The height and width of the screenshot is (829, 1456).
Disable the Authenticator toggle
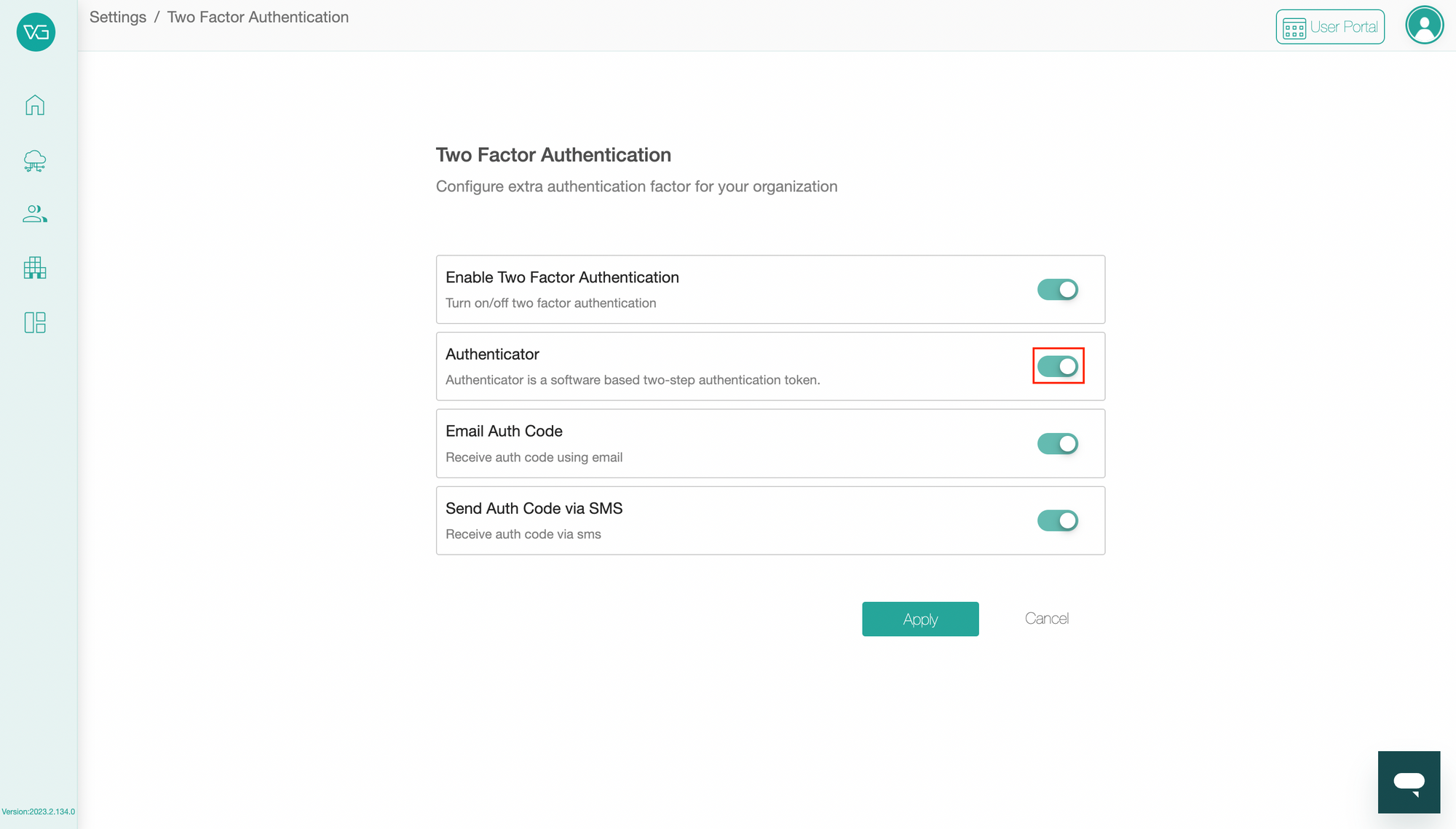pyautogui.click(x=1057, y=366)
